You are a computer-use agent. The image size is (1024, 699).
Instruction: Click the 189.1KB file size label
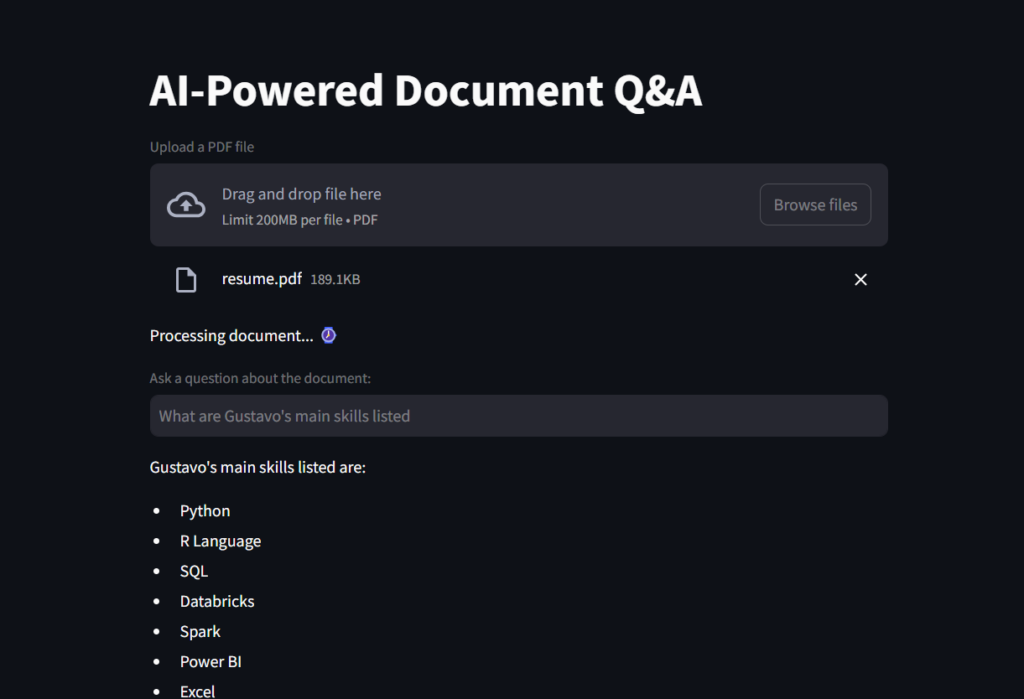click(335, 280)
